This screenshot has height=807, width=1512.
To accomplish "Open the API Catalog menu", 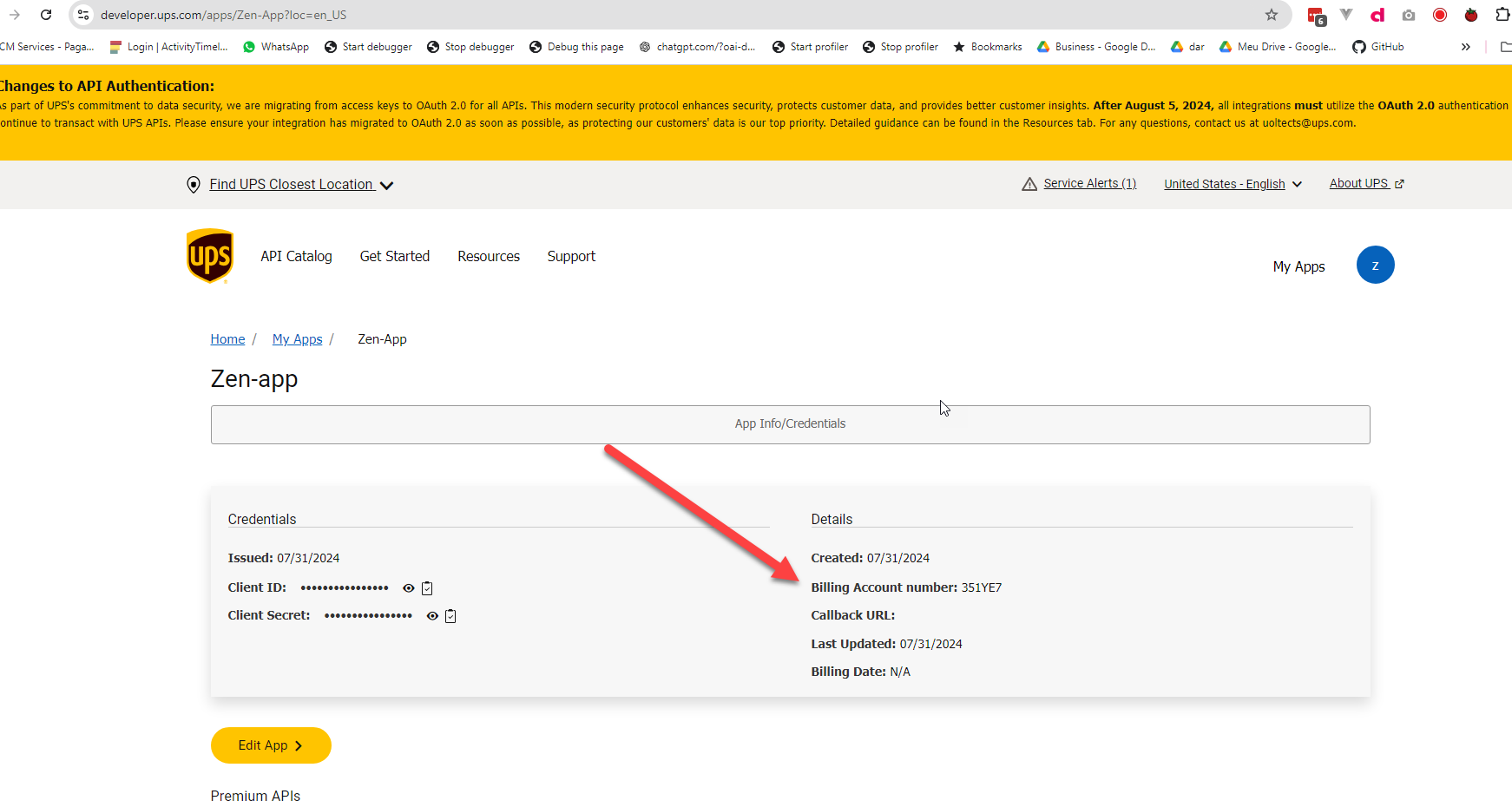I will 296,256.
